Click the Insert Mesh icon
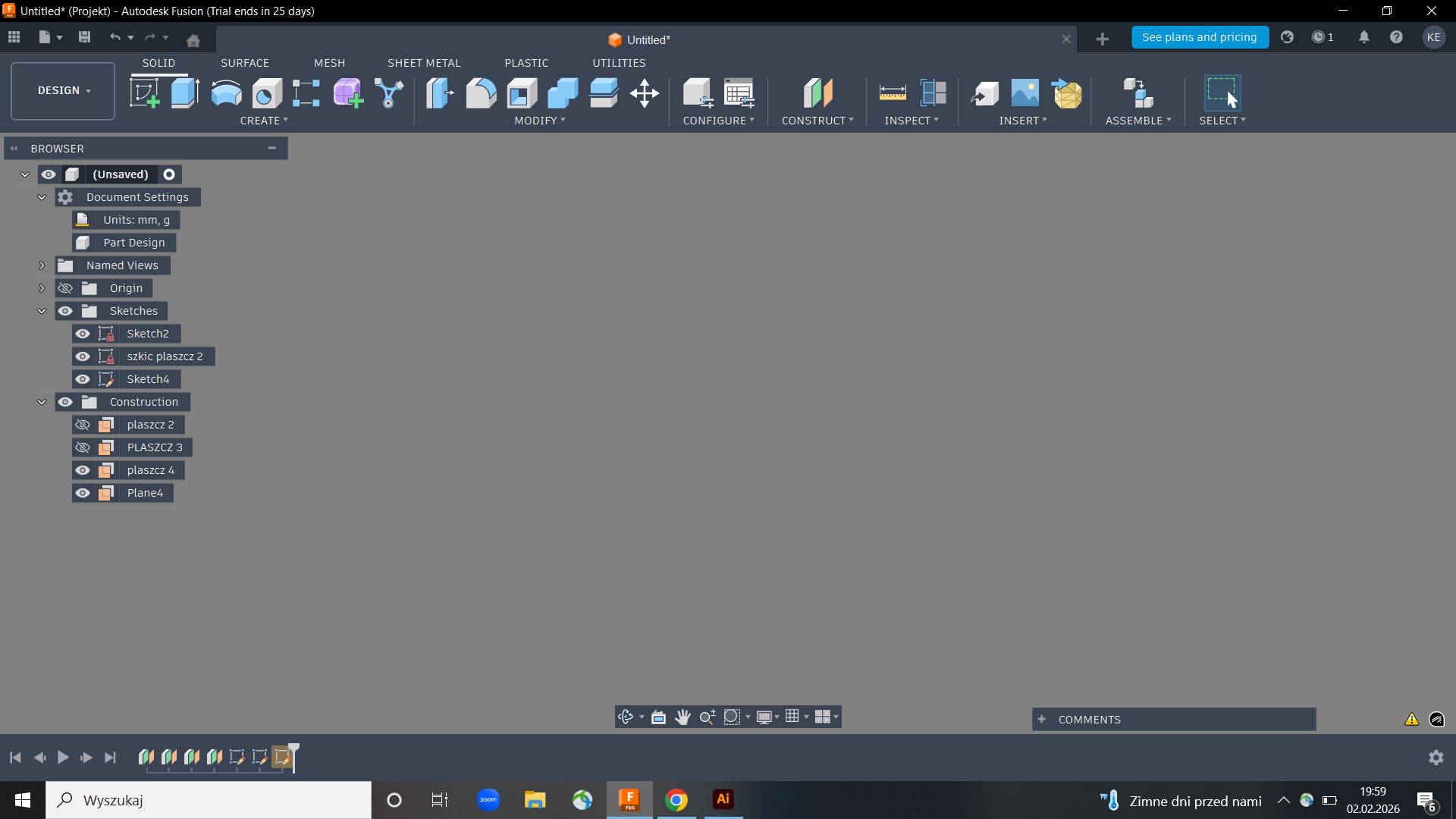 [1067, 93]
